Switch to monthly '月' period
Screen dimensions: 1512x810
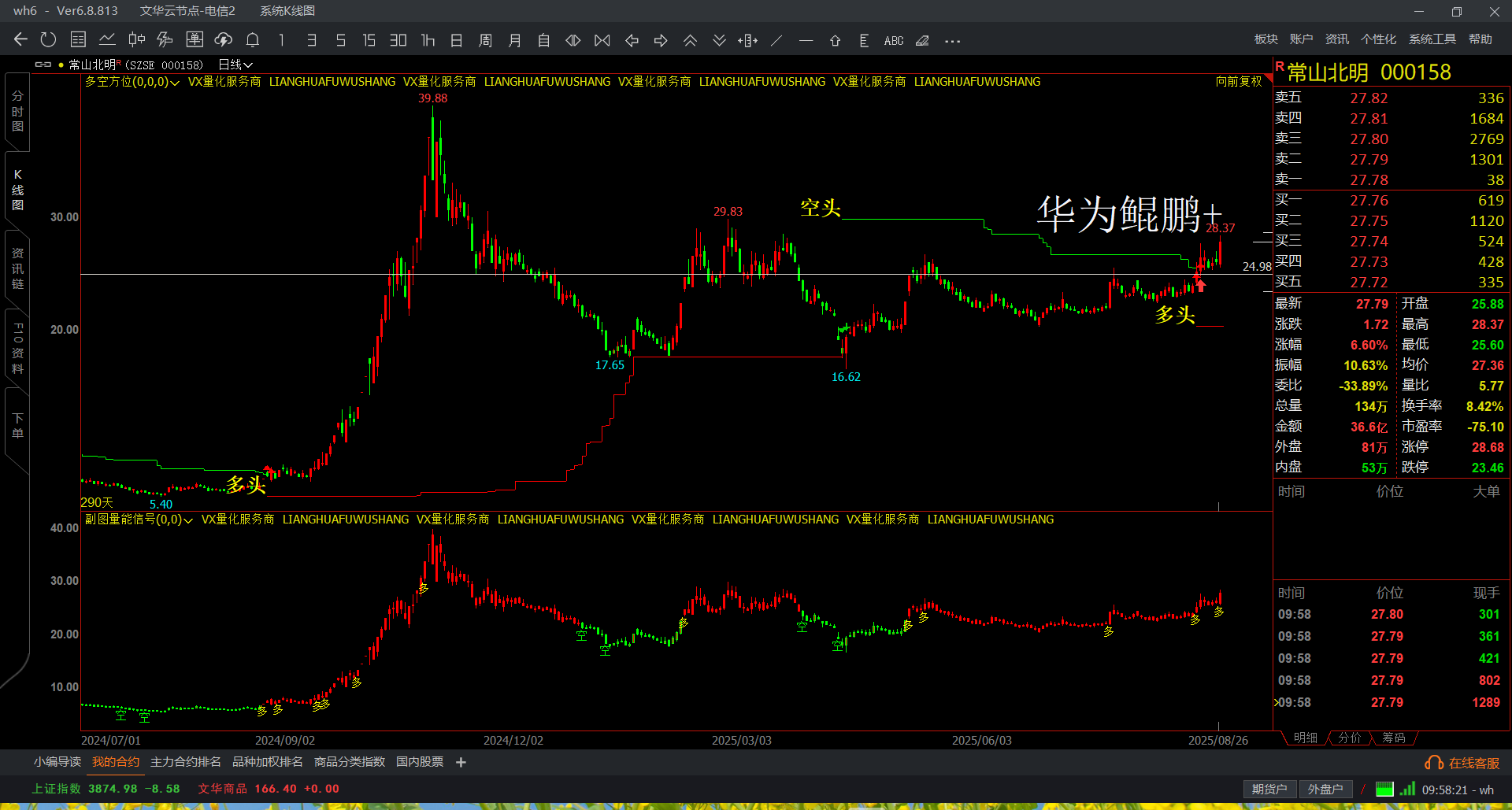click(515, 40)
